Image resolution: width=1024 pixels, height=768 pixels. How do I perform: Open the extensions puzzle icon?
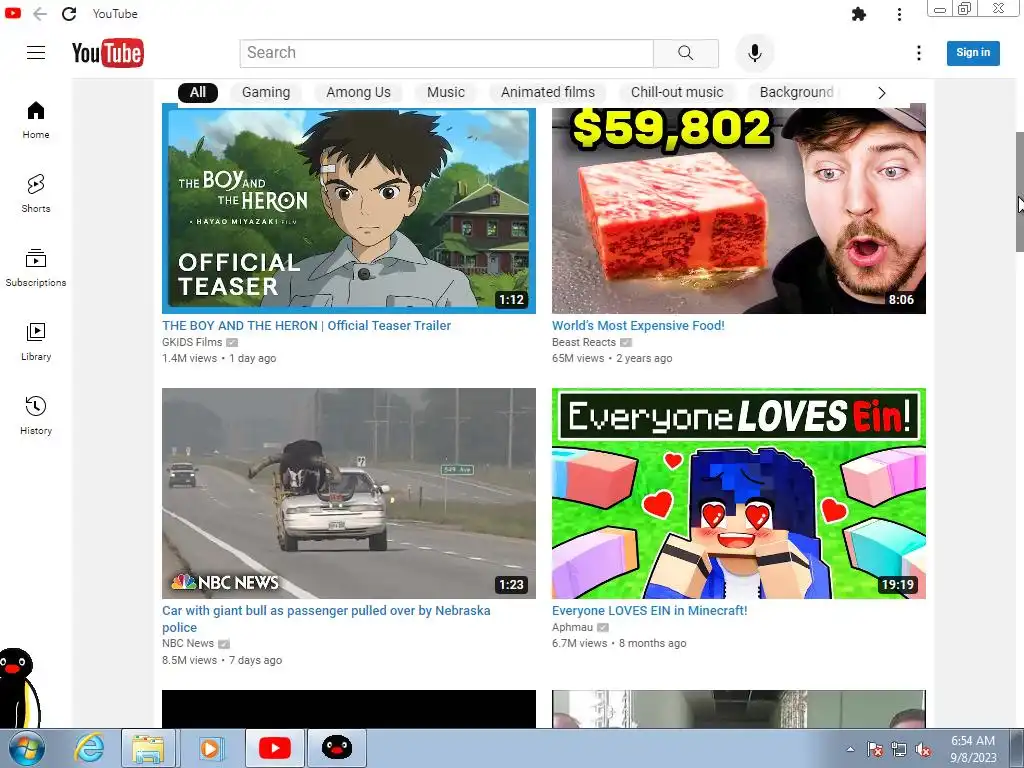(859, 14)
